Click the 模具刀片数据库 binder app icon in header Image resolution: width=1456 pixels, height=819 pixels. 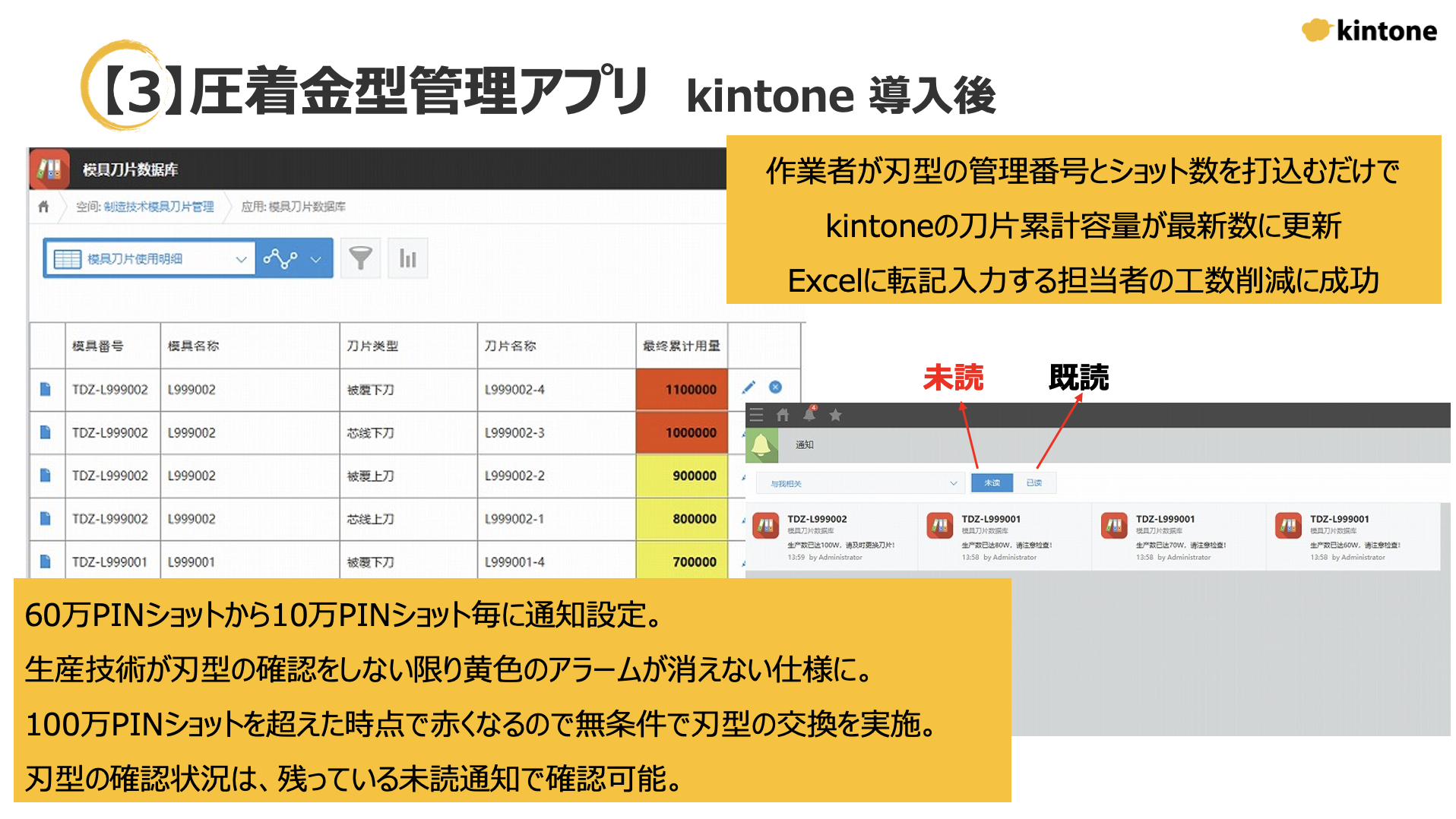tap(49, 169)
